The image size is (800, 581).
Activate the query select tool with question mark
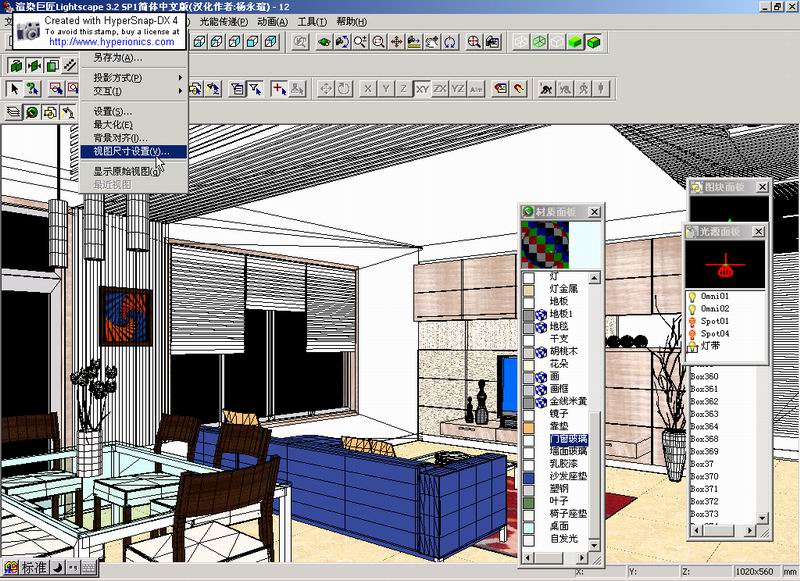33,89
